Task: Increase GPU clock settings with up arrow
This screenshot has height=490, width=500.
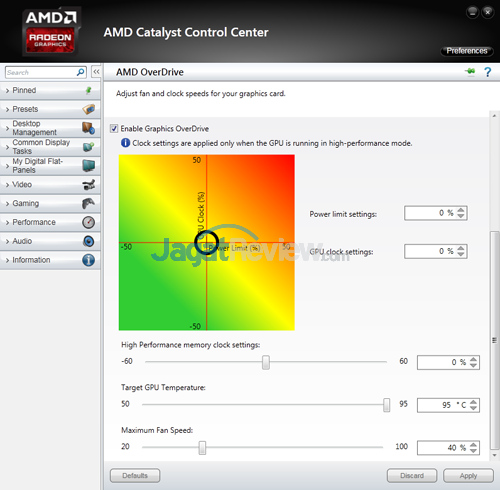Action: click(461, 248)
